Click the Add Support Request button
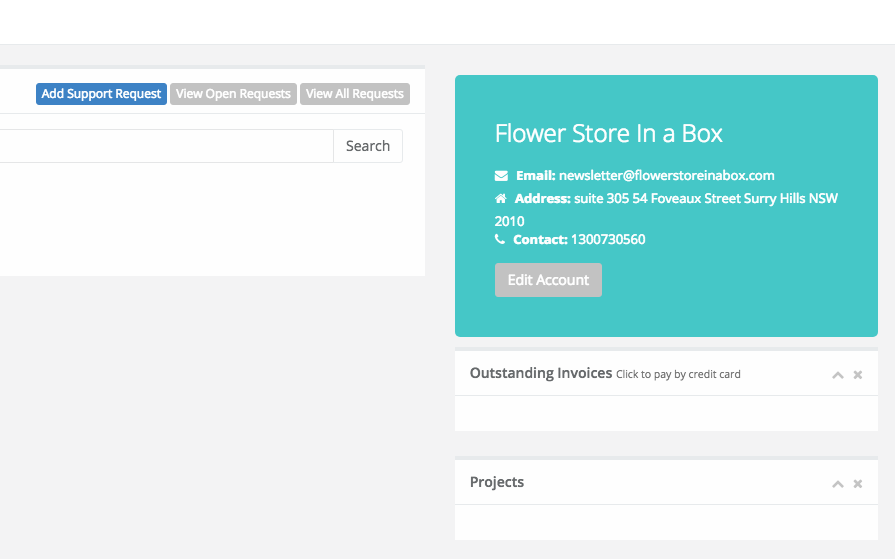This screenshot has height=559, width=895. click(x=101, y=94)
